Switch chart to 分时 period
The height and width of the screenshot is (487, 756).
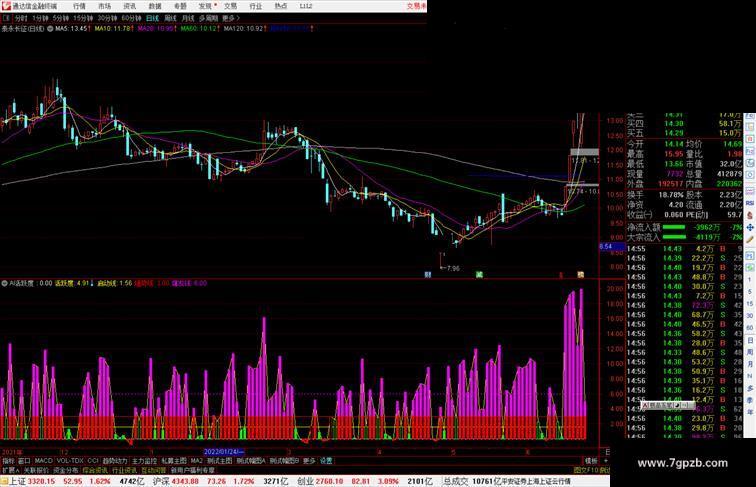[x=21, y=18]
